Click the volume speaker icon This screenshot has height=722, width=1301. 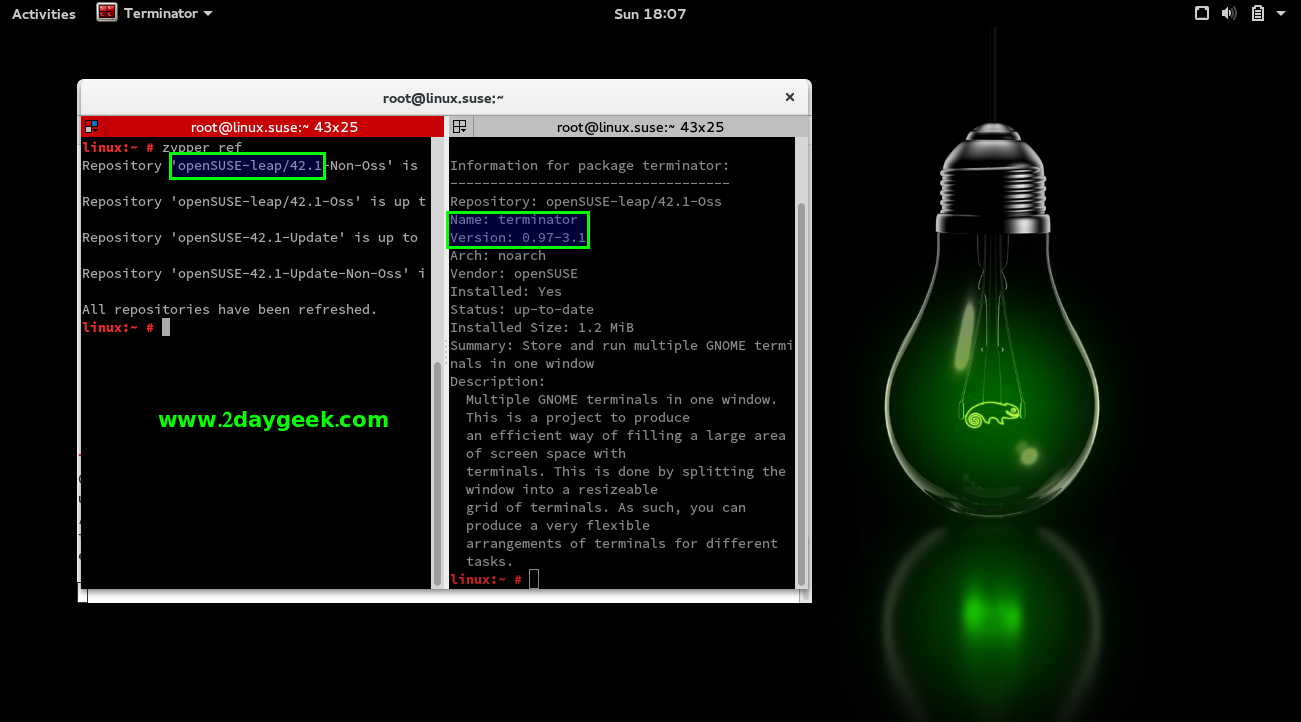point(1230,14)
